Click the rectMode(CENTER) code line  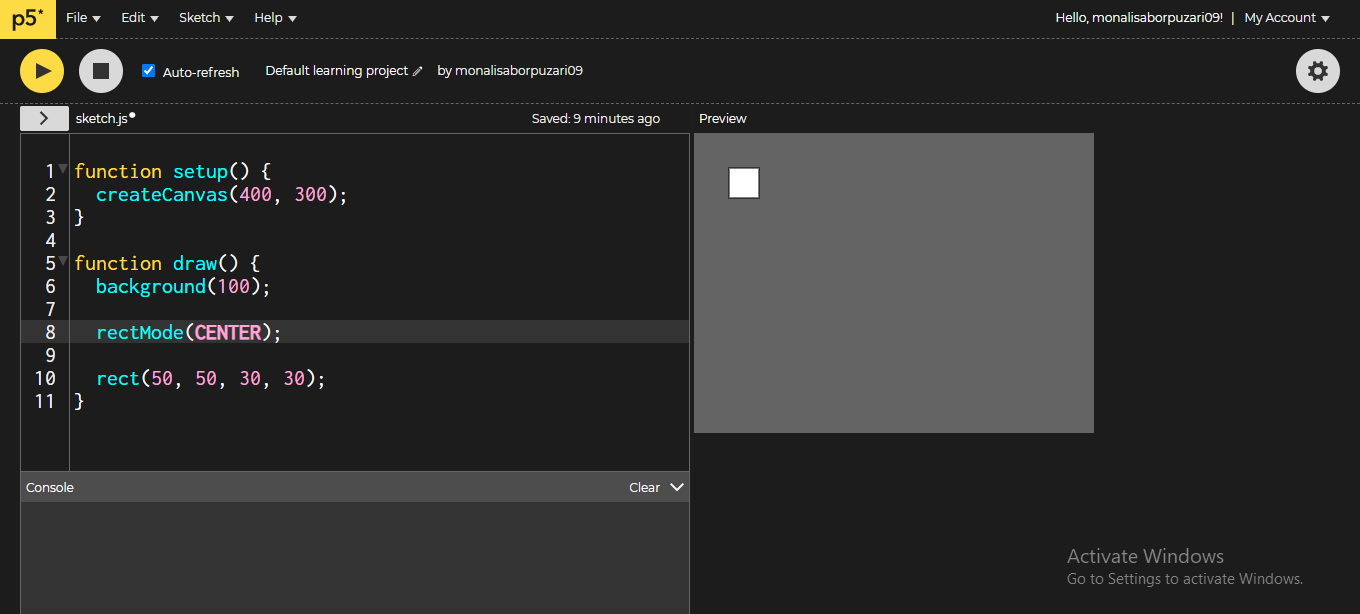(189, 332)
